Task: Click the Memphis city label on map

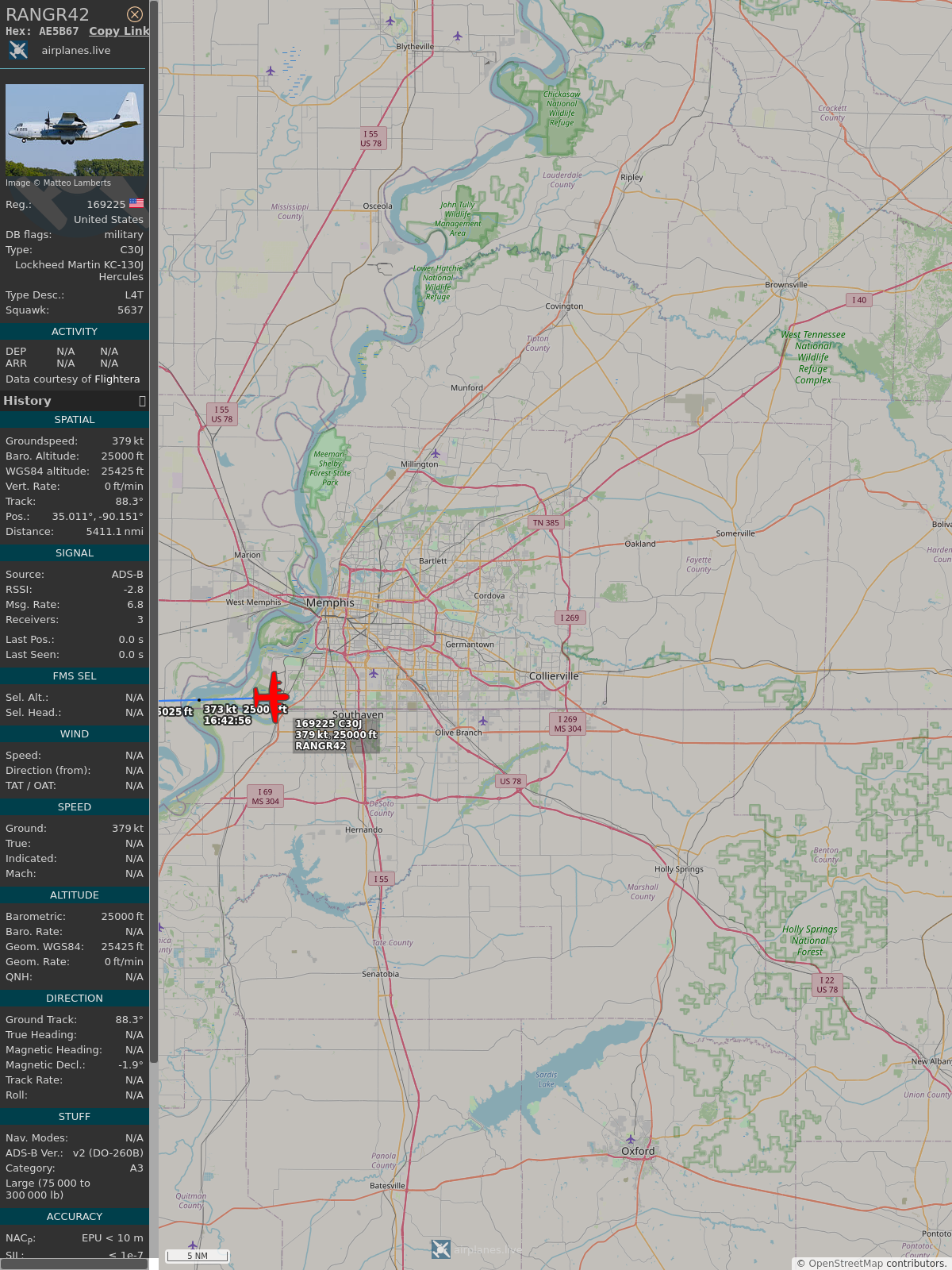Action: [330, 603]
